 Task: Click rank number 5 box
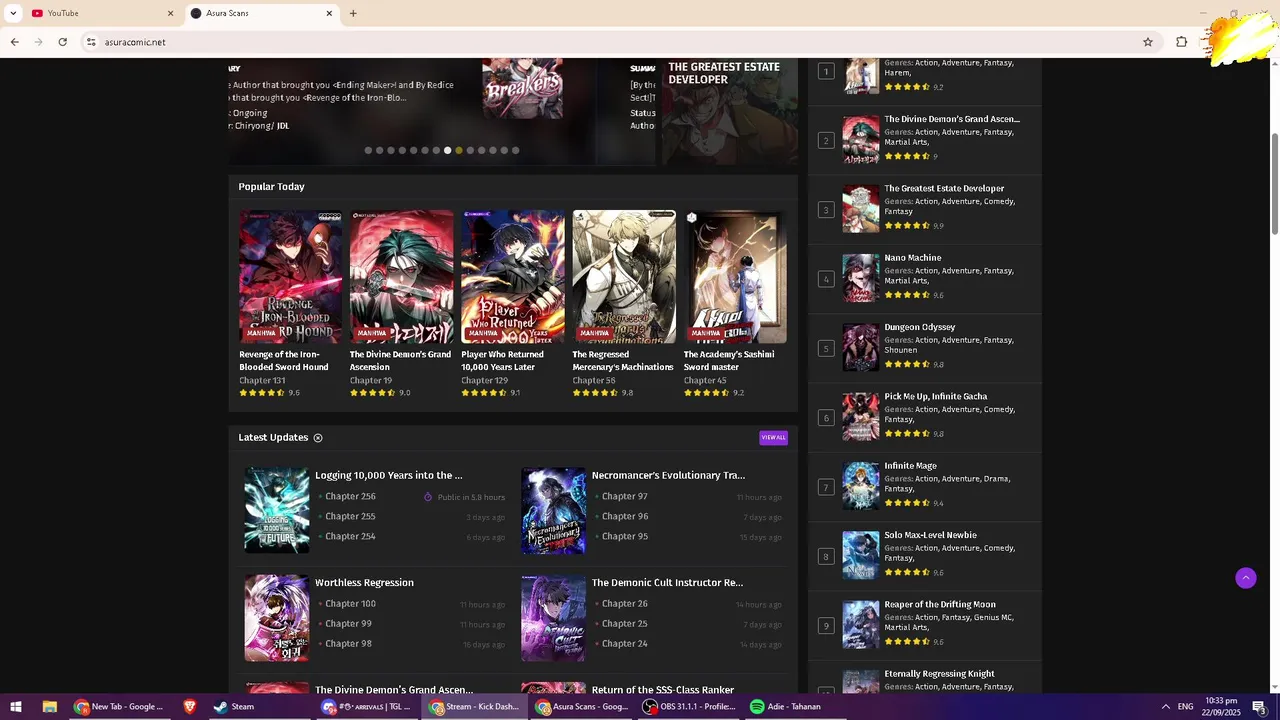tap(826, 348)
